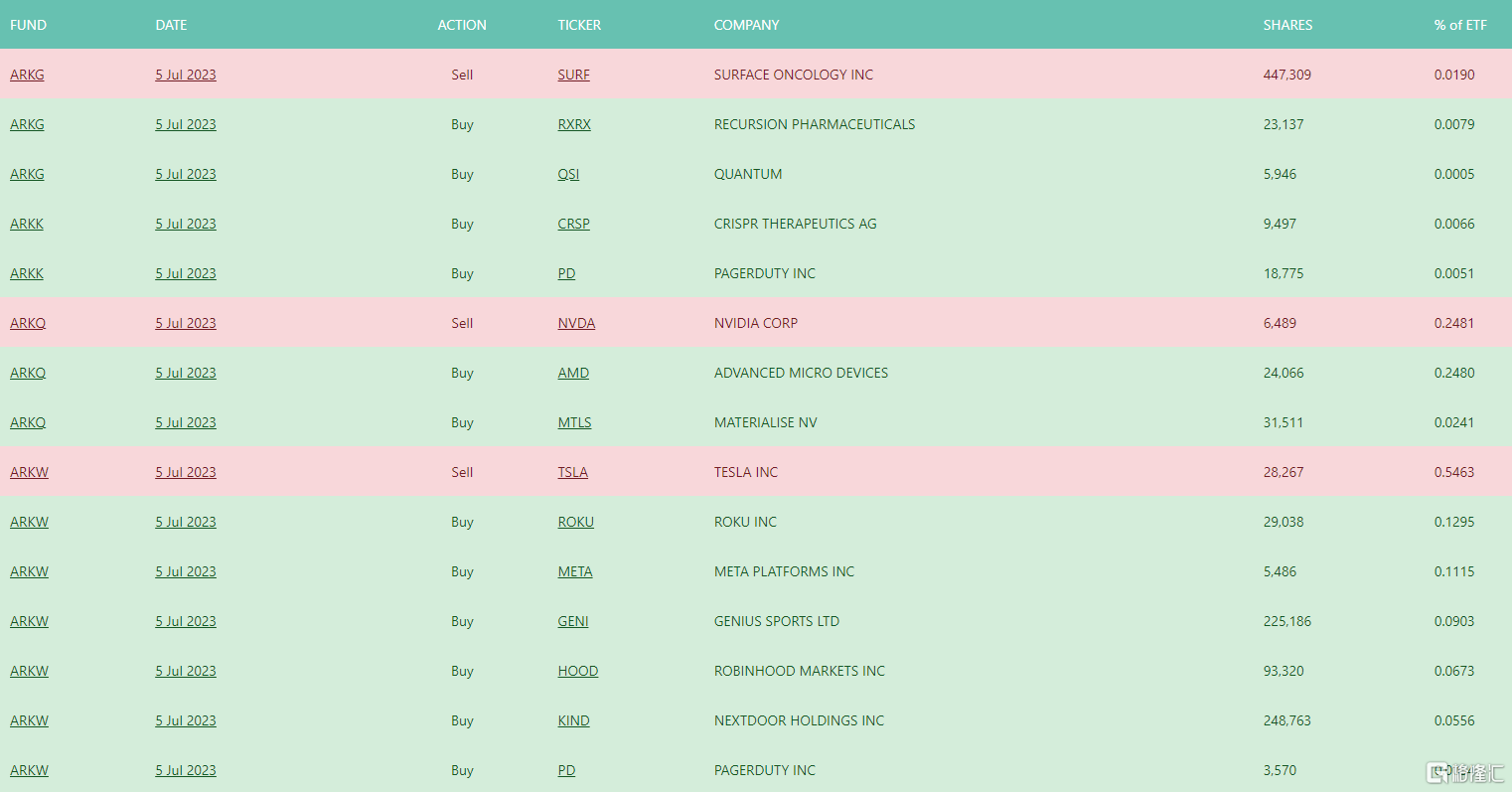Select the 0.5463 percent of ETF value
Viewport: 1512px width, 792px height.
click(1454, 472)
